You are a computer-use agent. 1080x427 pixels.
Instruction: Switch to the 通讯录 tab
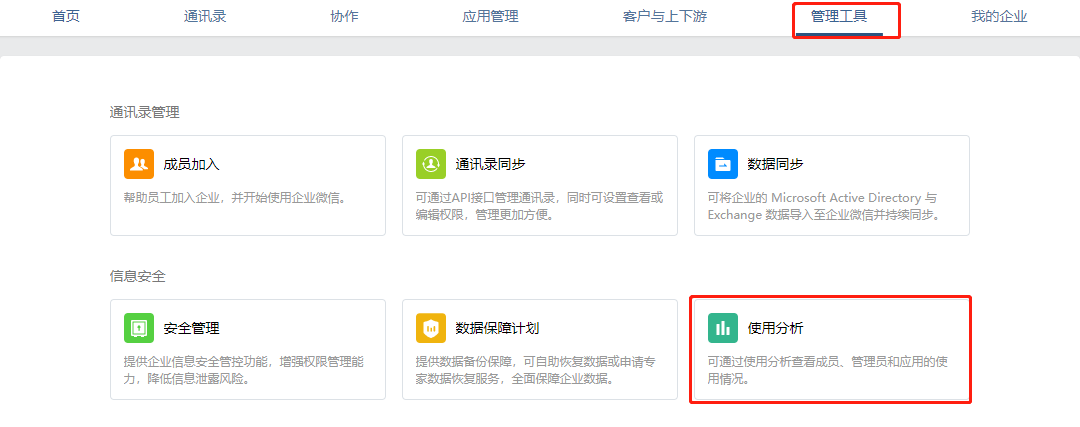coord(205,17)
